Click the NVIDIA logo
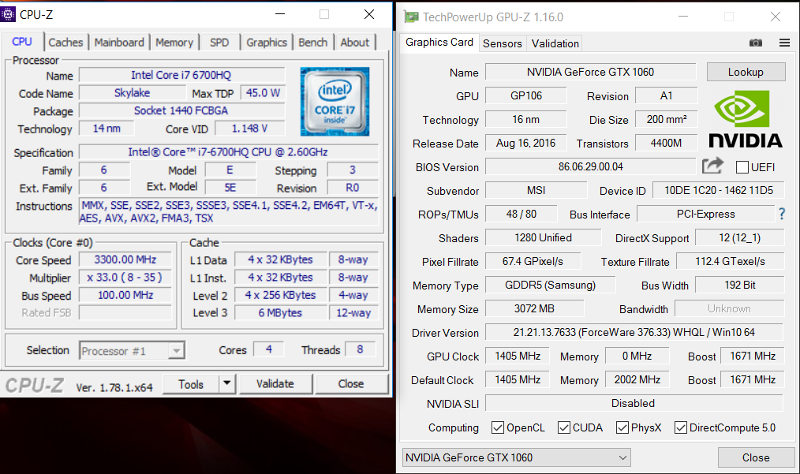Screen dimensions: 800x474 745,120
